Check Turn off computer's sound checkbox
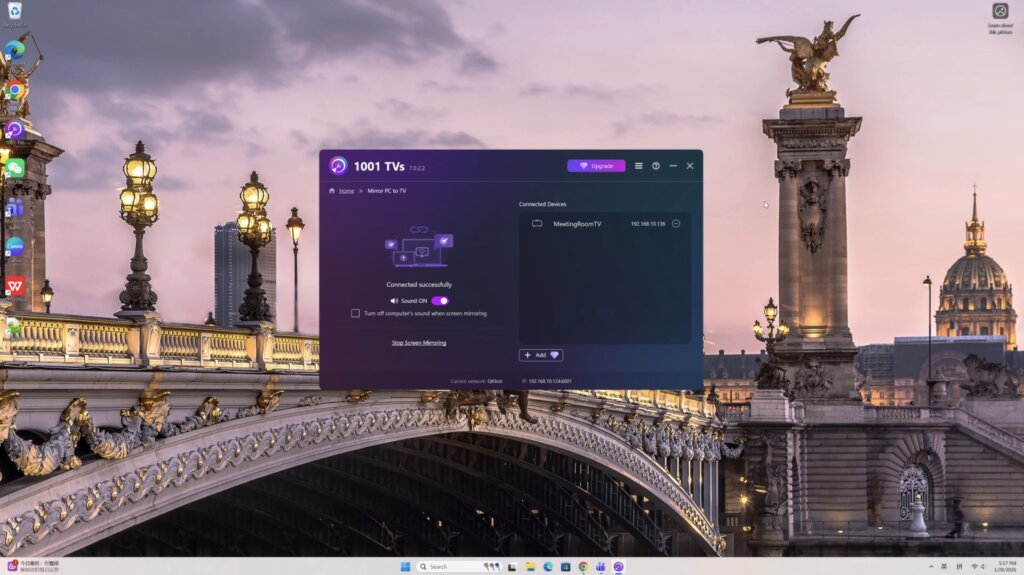1024x575 pixels. (355, 313)
